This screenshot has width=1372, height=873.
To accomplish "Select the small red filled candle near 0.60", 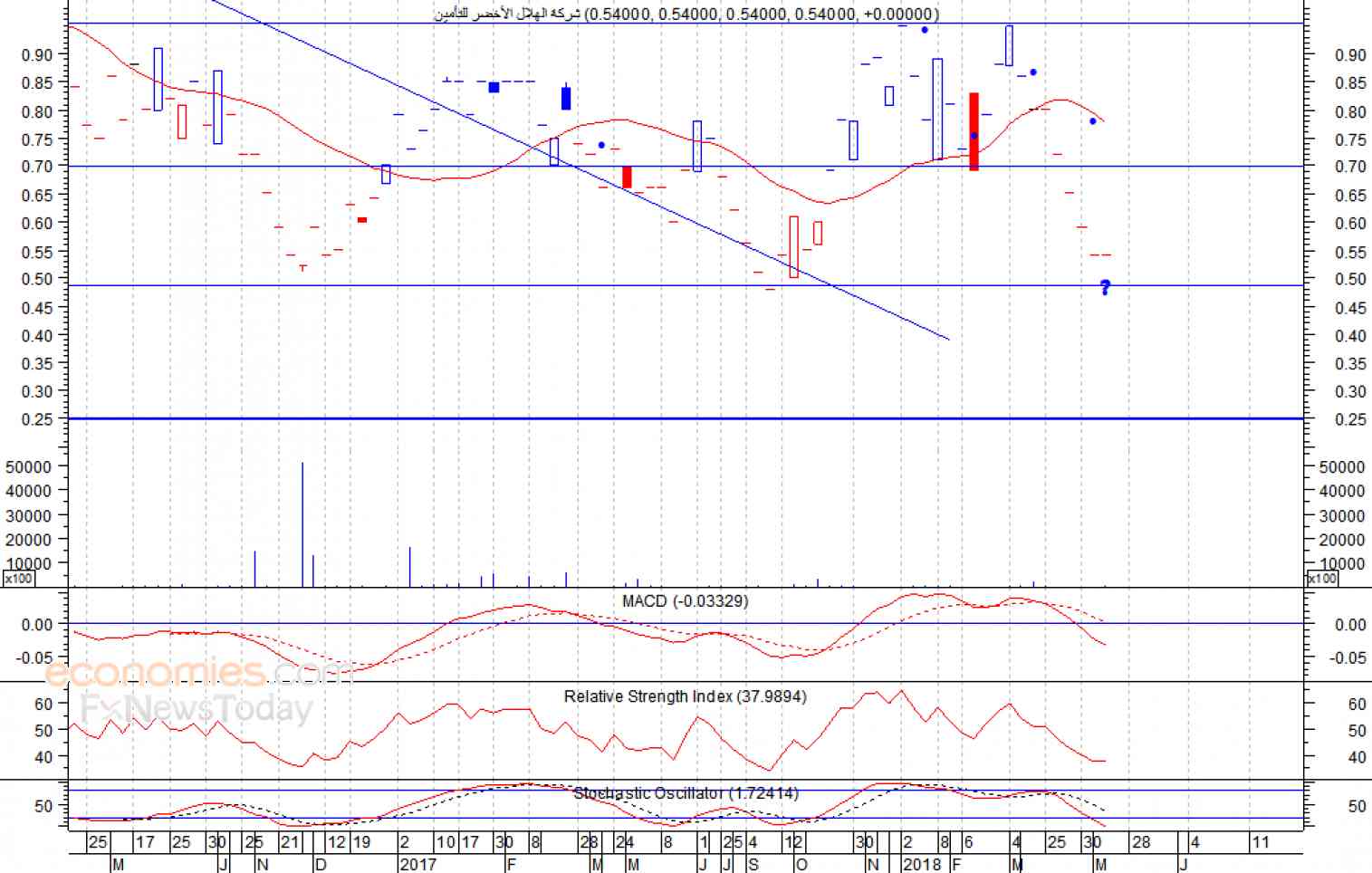I will pyautogui.click(x=362, y=219).
